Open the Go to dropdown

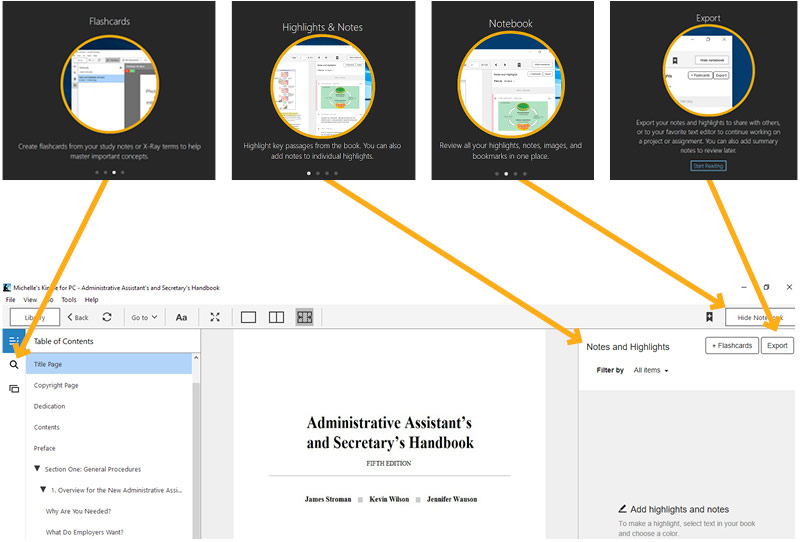[x=143, y=317]
